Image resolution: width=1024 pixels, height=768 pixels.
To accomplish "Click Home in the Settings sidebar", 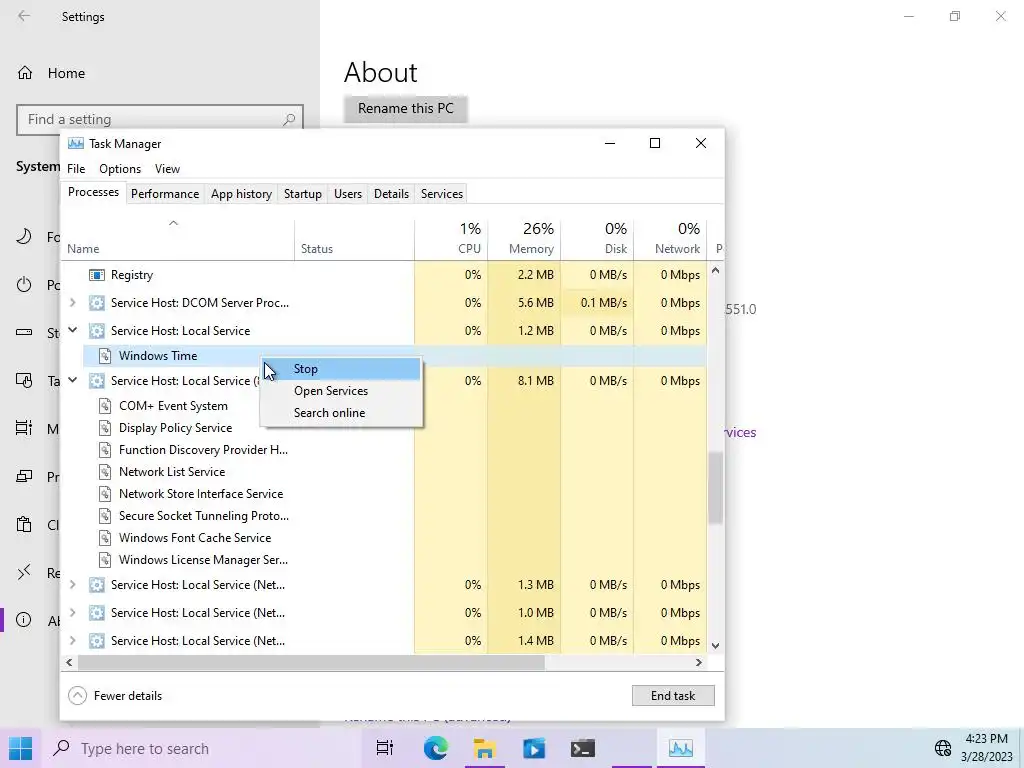I will pos(66,73).
